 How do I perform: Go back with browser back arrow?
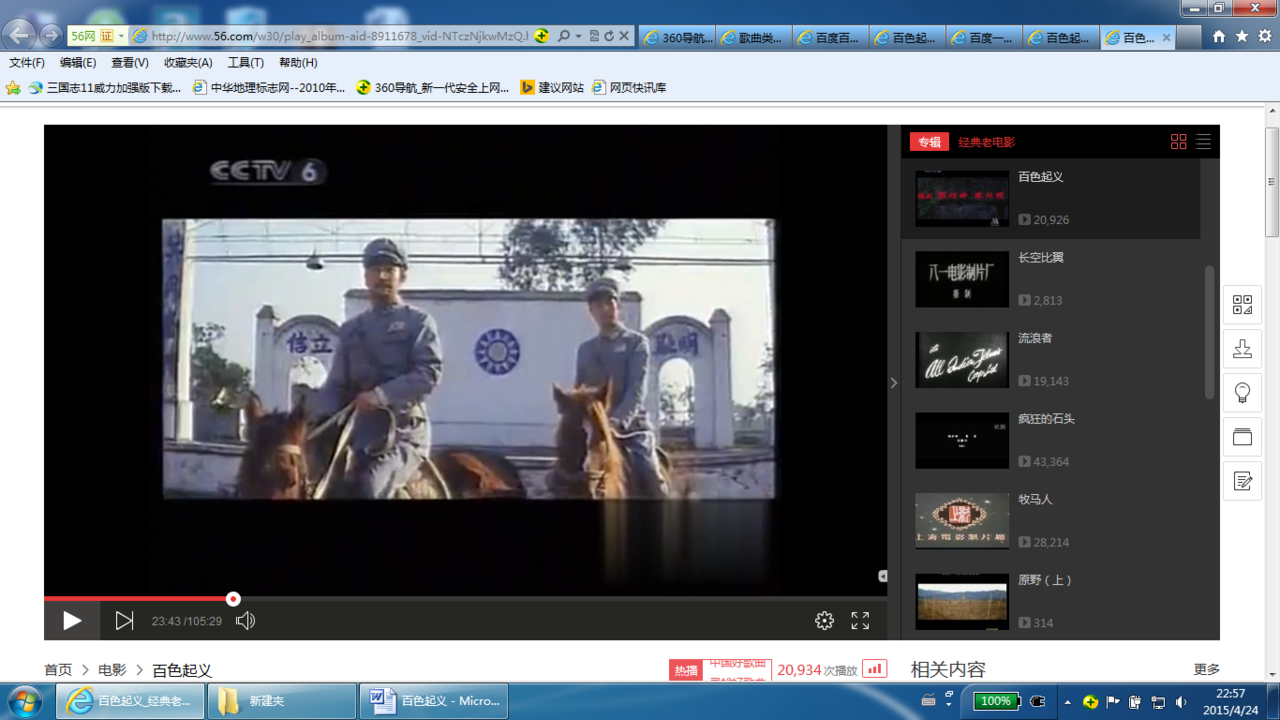coord(19,36)
